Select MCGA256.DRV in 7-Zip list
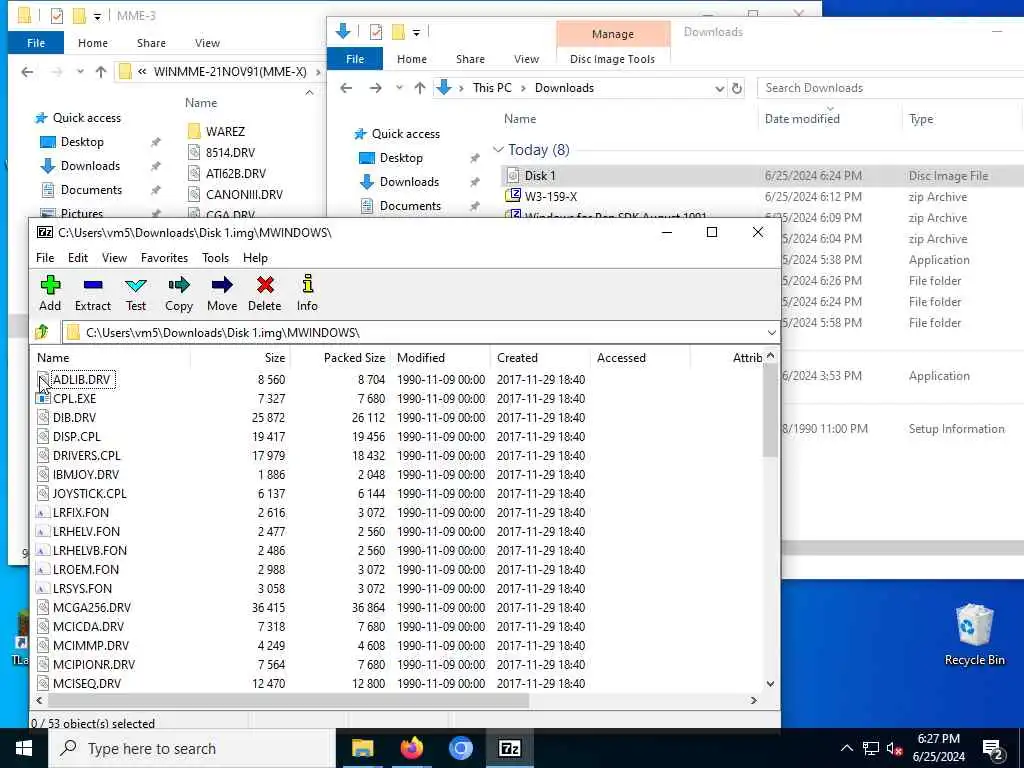1024x768 pixels. coord(92,607)
